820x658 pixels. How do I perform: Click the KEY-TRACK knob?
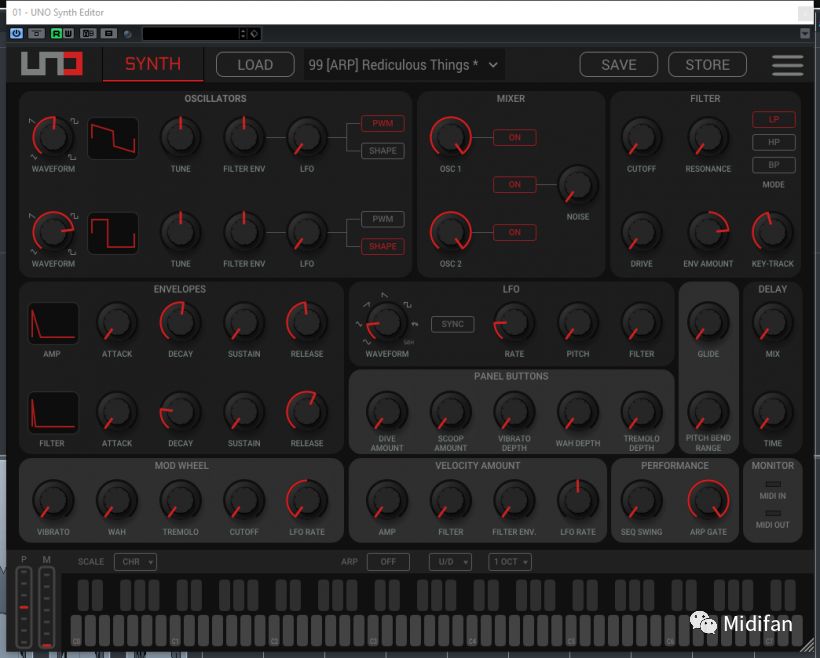click(772, 232)
